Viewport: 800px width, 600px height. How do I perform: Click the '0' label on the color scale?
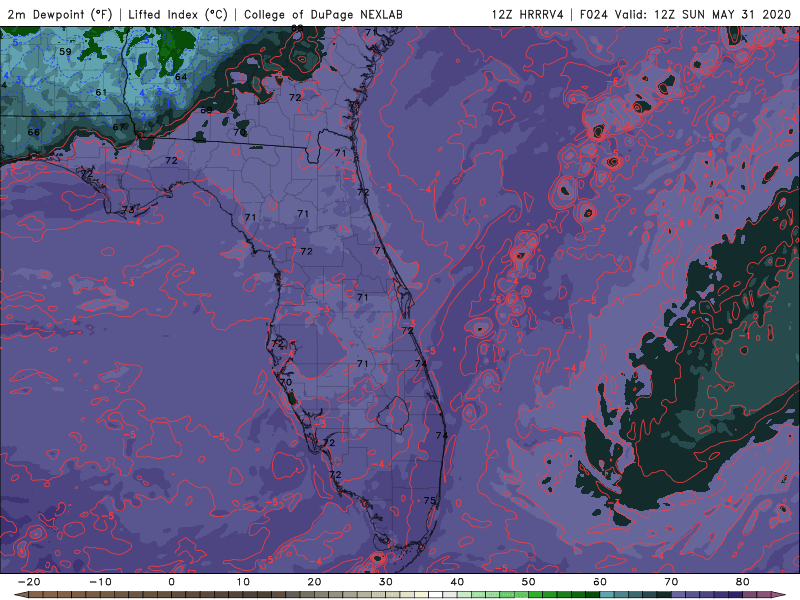click(171, 582)
